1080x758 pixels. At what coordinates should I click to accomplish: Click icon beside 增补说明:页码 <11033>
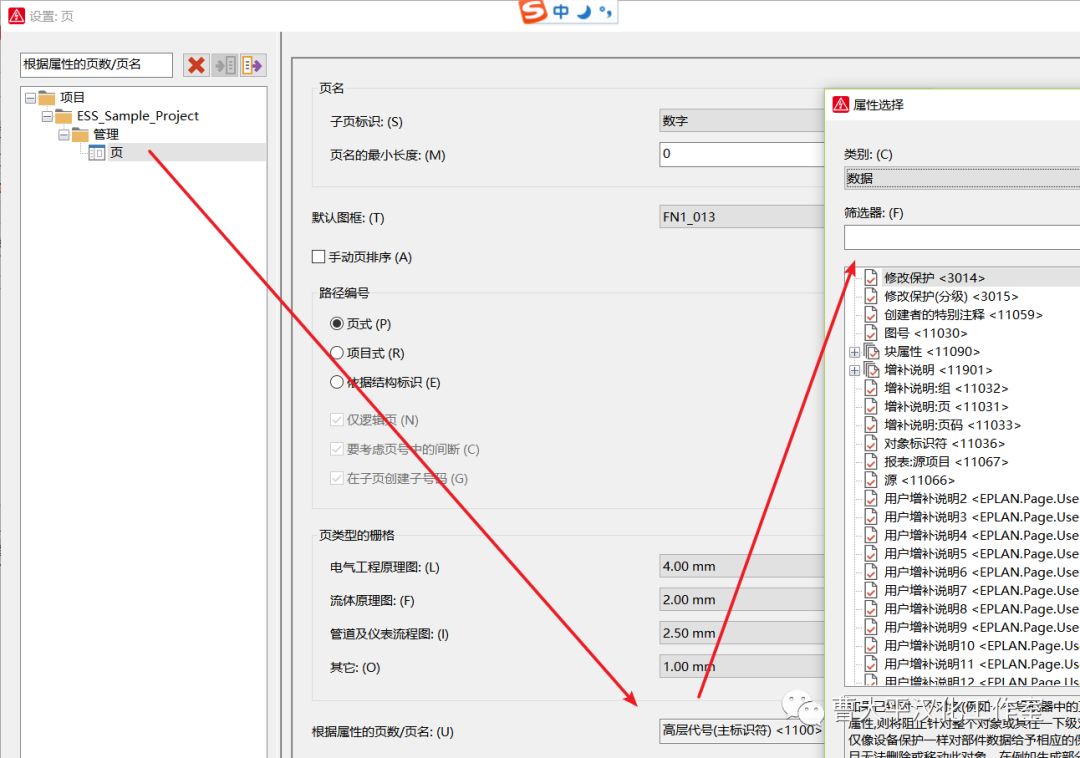pos(871,425)
